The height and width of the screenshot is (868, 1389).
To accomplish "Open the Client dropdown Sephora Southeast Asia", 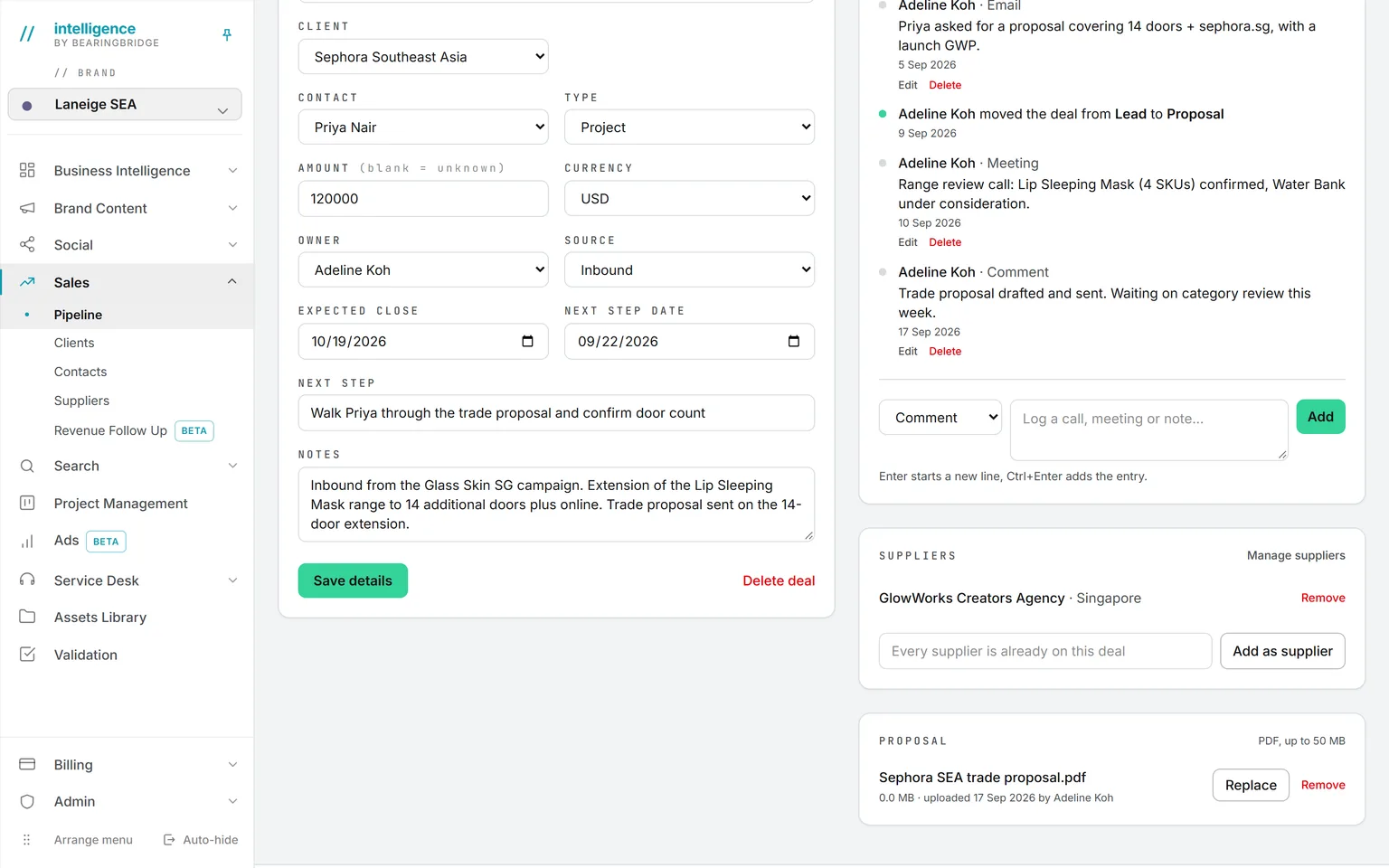I will click(x=423, y=56).
